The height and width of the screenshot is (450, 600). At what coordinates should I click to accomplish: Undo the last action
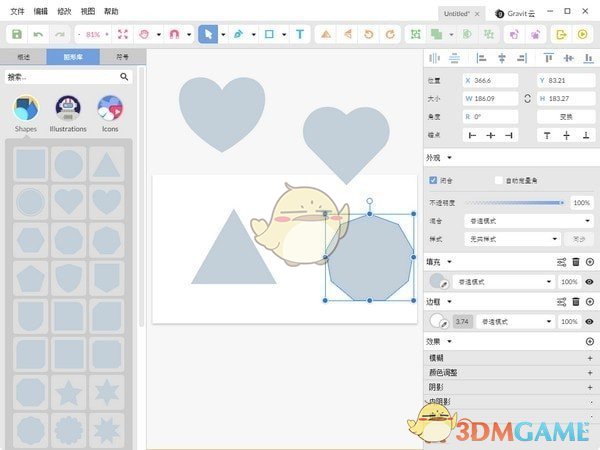tap(38, 34)
